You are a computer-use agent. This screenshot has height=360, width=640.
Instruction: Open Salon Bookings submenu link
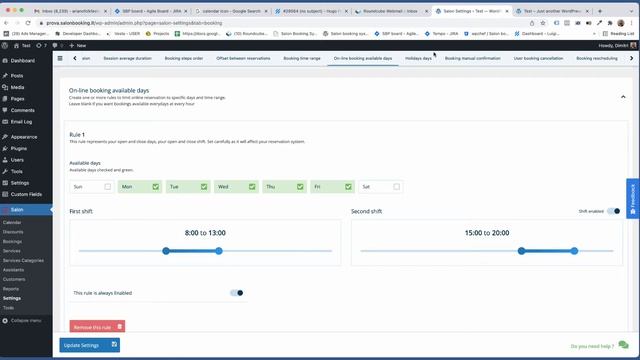tap(13, 241)
